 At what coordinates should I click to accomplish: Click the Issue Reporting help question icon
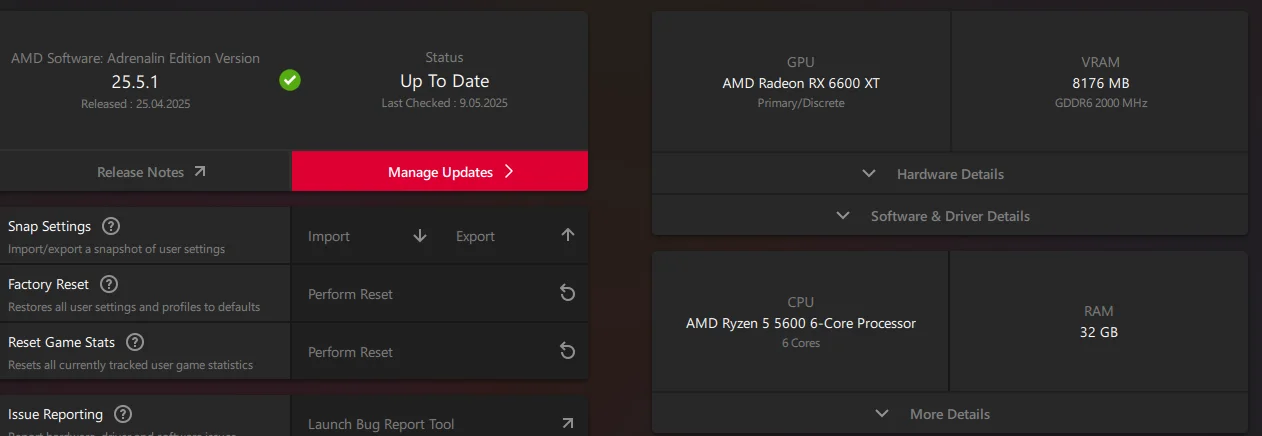pos(123,414)
